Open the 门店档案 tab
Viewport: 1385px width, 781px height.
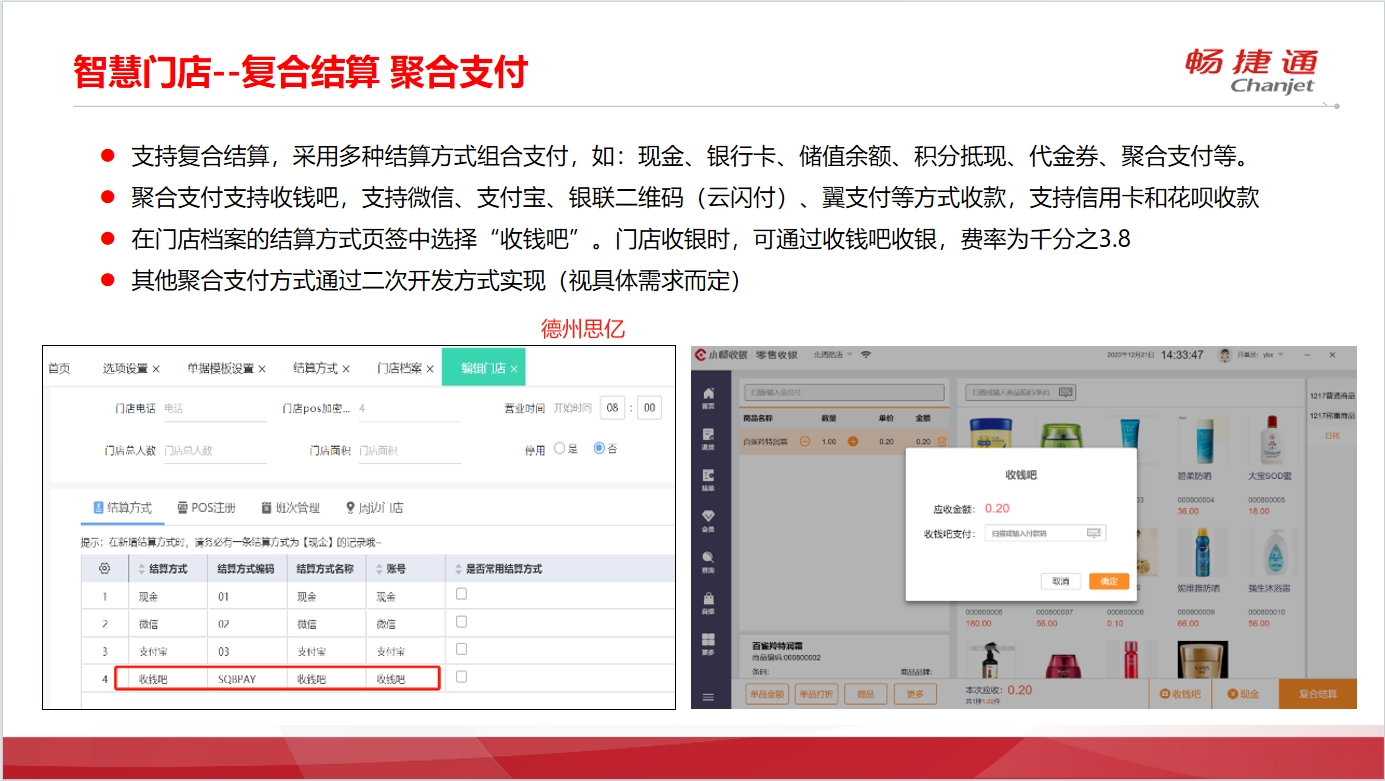405,368
